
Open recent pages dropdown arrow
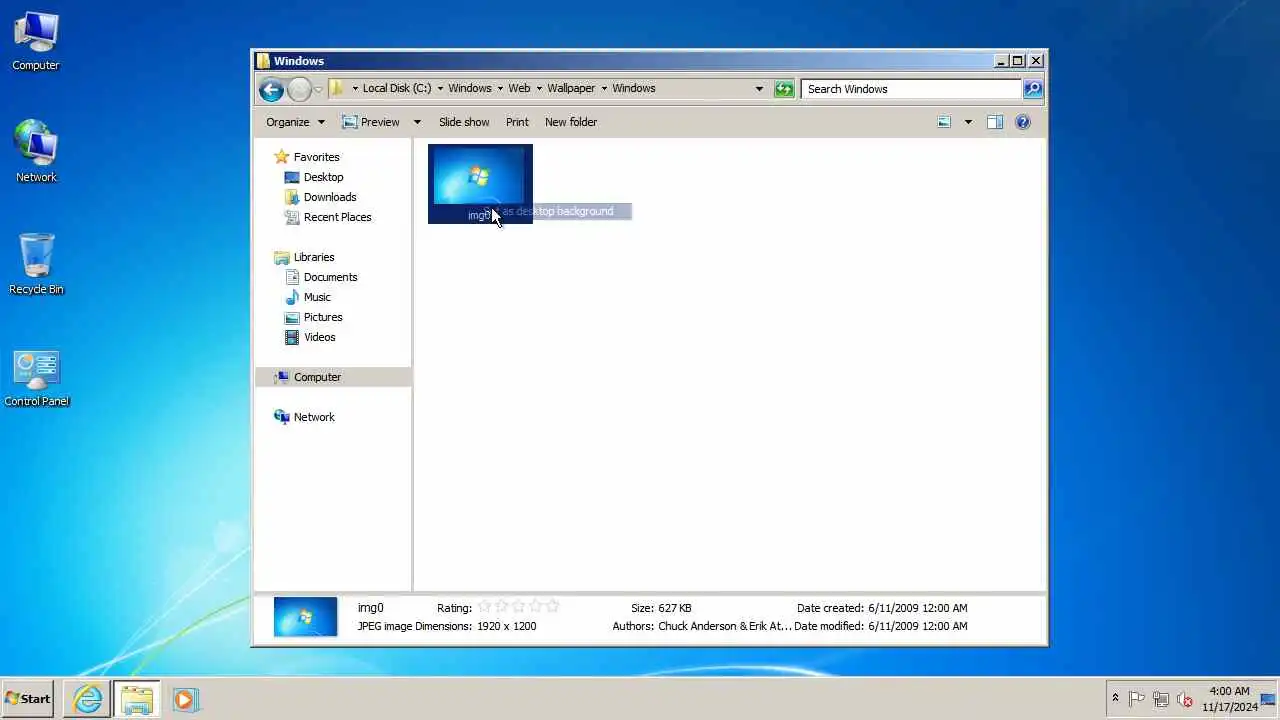coord(319,89)
